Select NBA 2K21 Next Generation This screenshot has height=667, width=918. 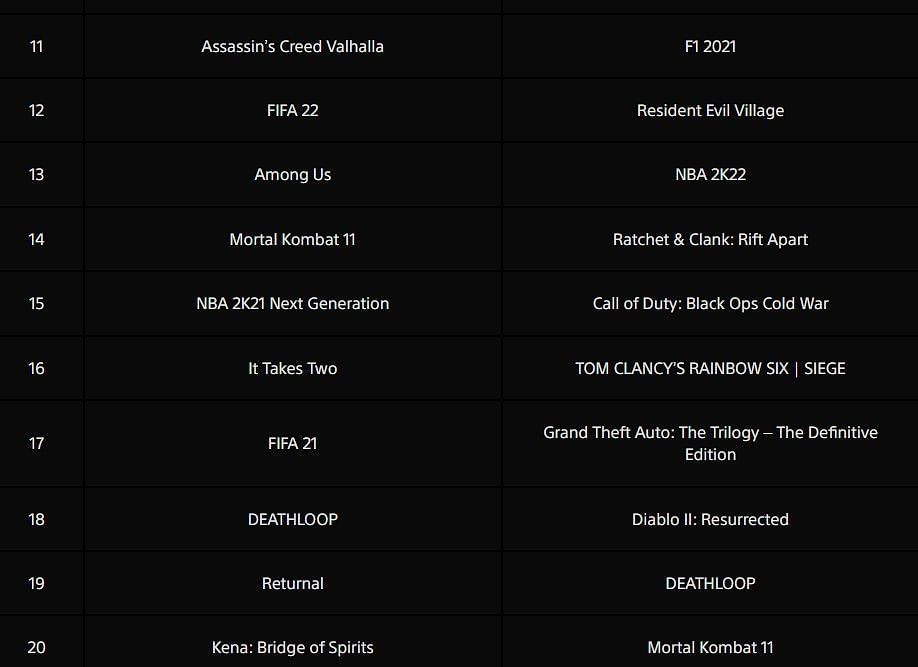click(x=292, y=303)
